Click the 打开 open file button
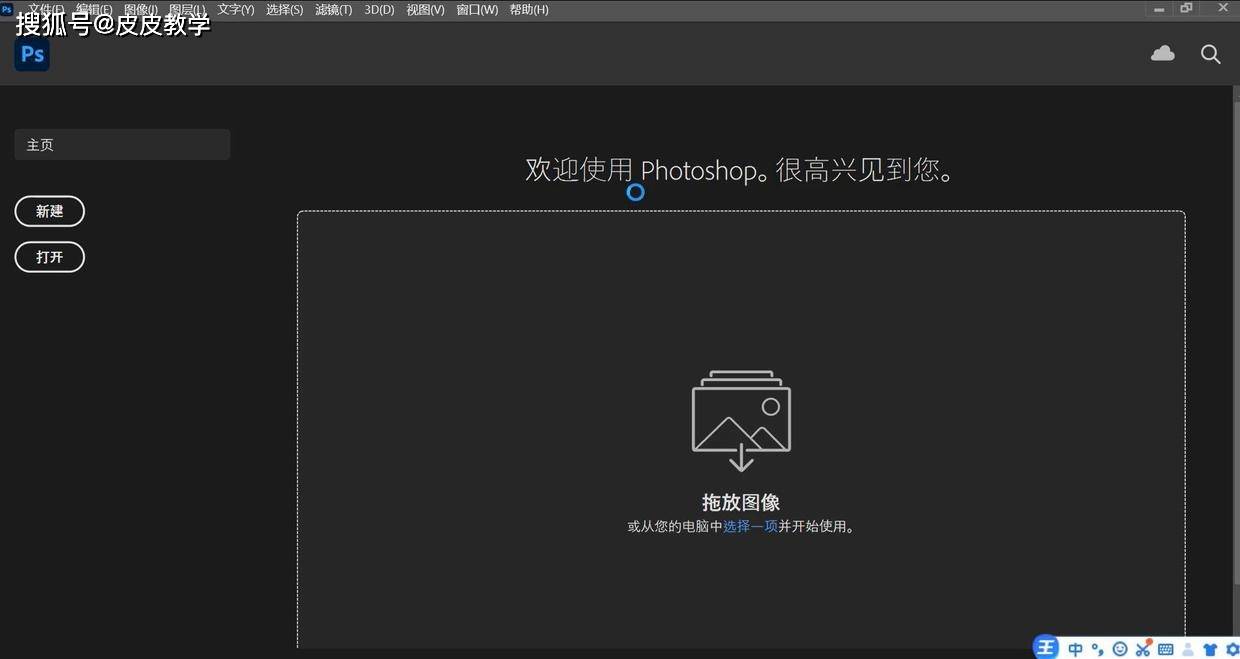 50,257
